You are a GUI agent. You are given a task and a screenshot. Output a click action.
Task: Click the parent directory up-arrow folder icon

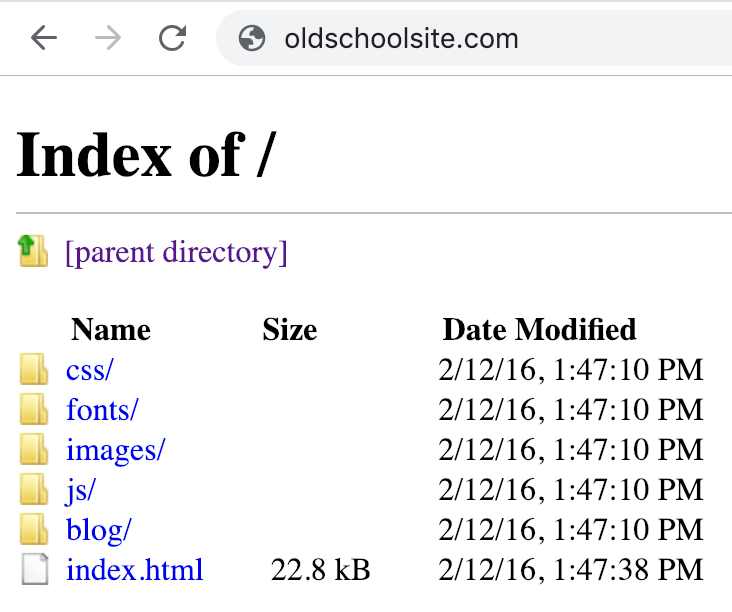coord(33,251)
